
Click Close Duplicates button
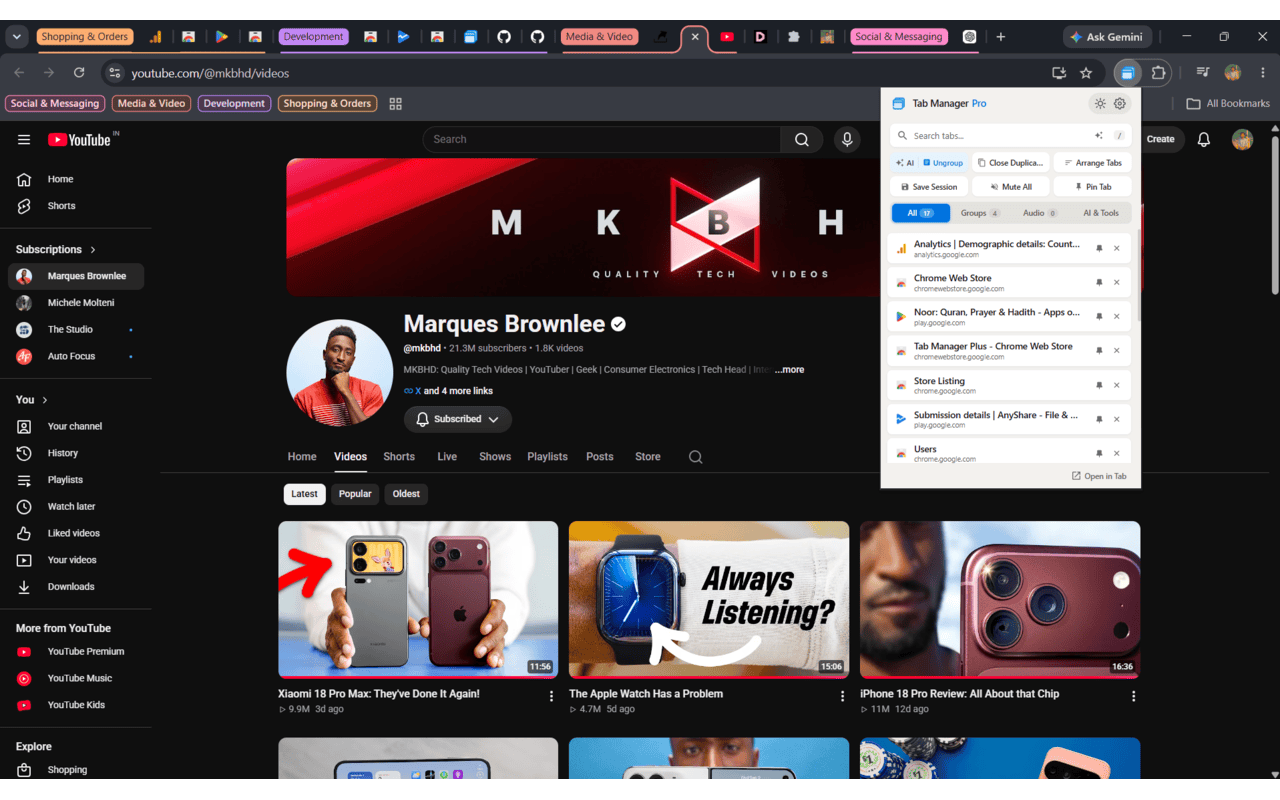[x=1010, y=162]
